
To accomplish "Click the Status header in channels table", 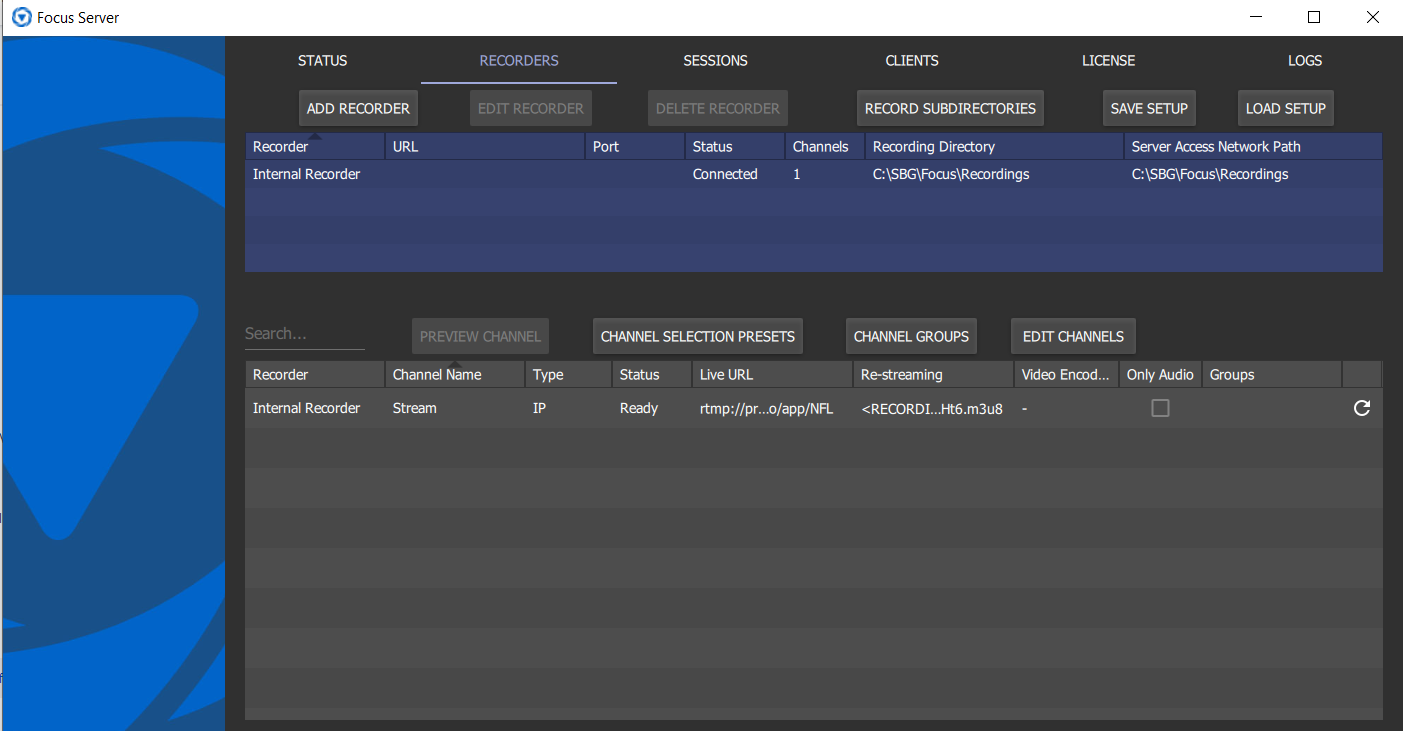I will pos(652,374).
